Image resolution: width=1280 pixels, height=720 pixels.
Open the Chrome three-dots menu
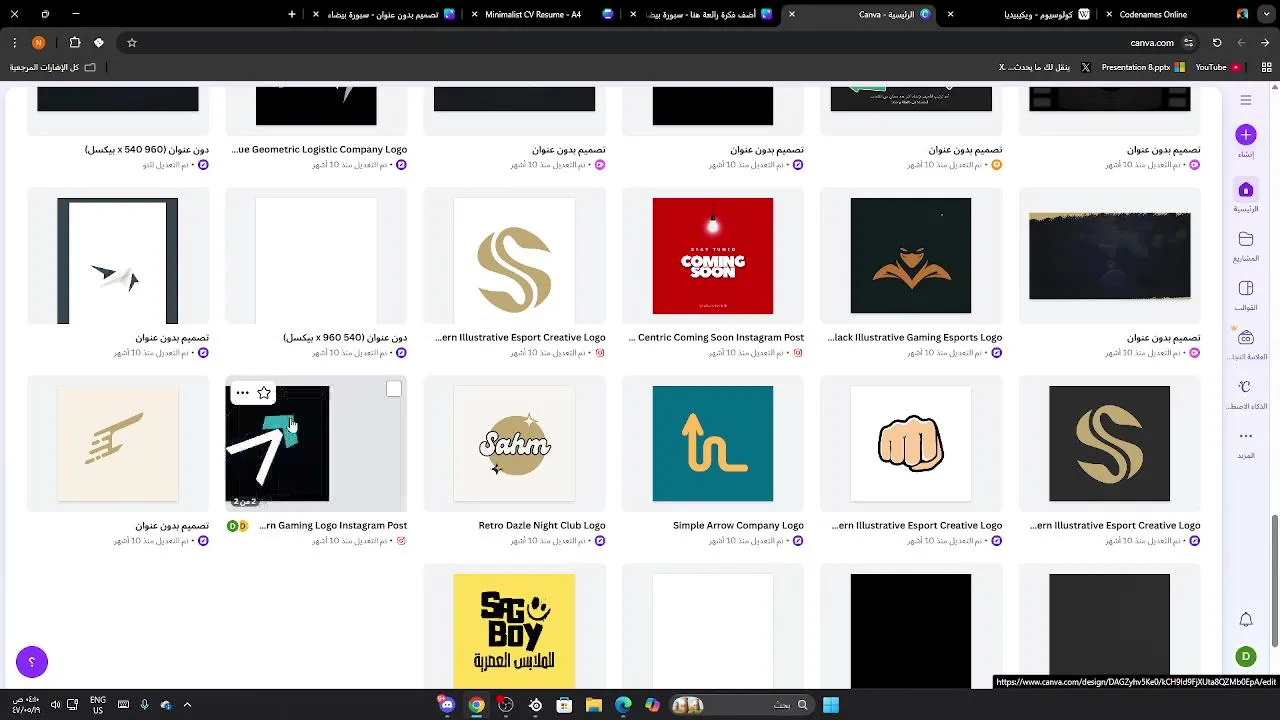coord(14,43)
